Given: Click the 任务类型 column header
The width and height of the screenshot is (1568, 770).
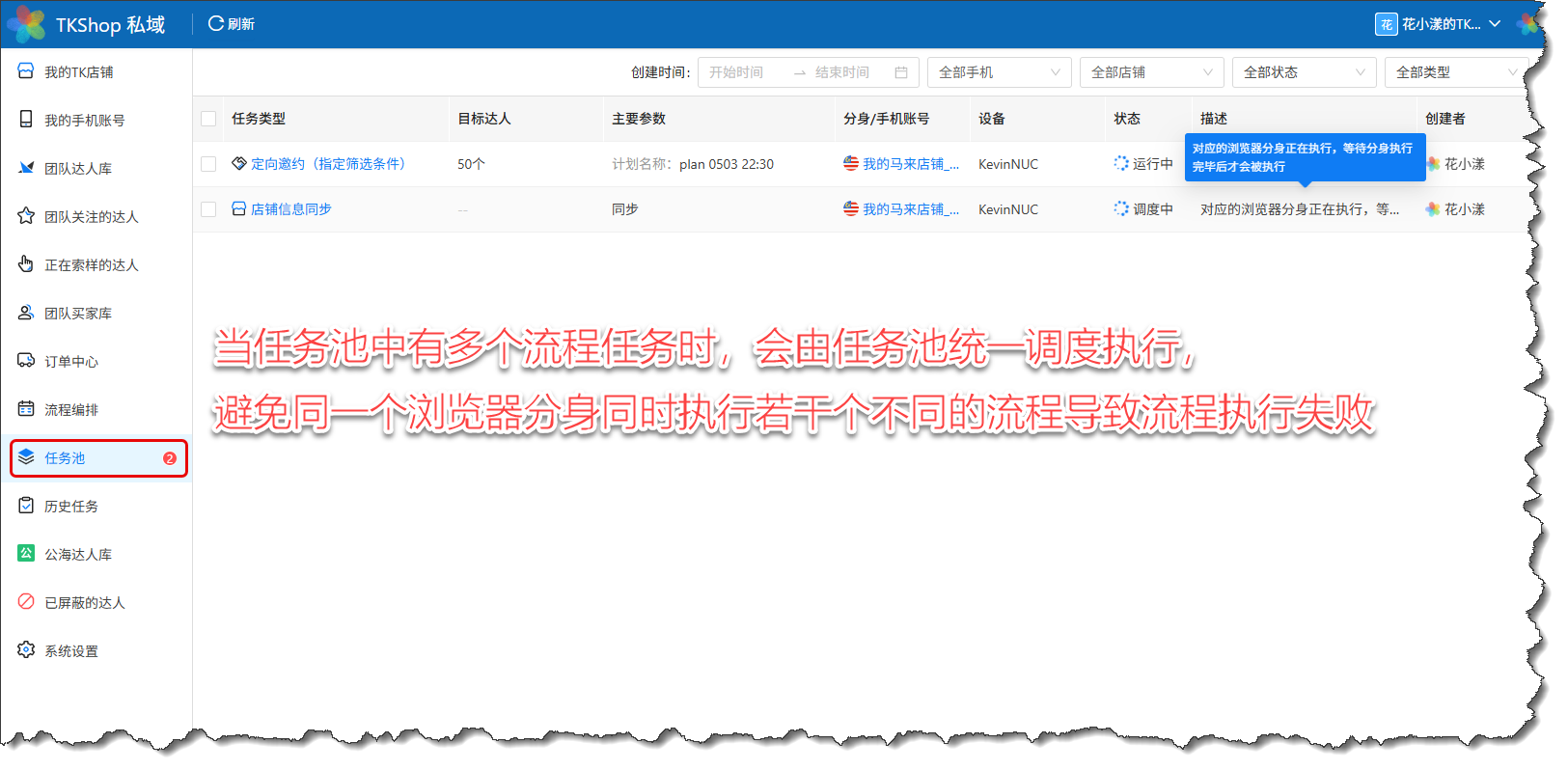Looking at the screenshot, I should click(259, 119).
